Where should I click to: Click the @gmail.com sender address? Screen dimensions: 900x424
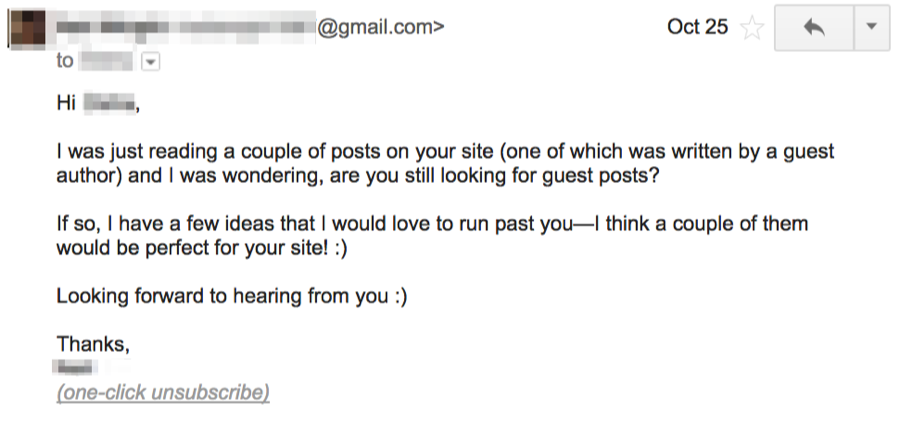click(381, 27)
